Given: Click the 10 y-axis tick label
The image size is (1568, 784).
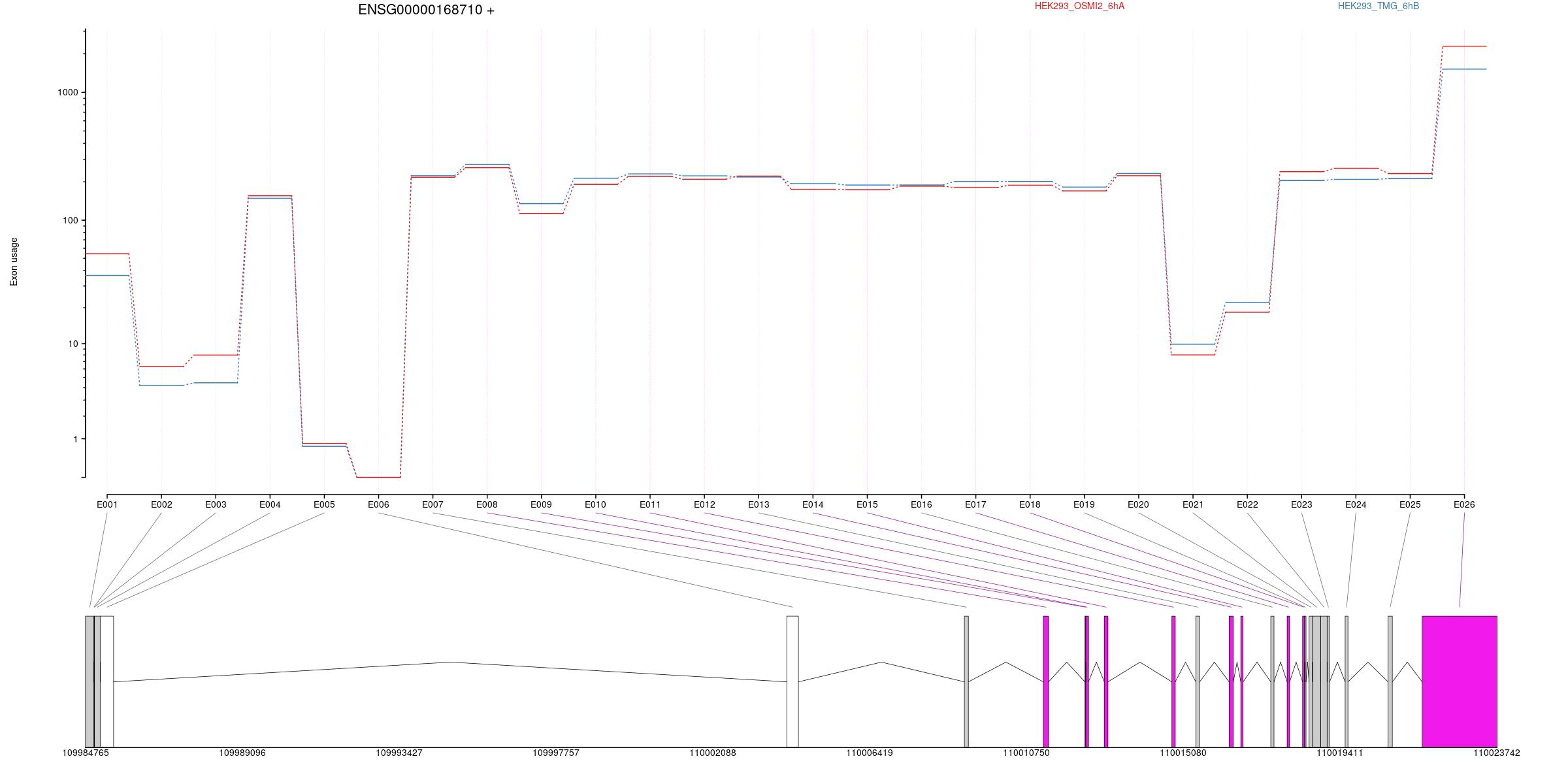Looking at the screenshot, I should tap(73, 344).
